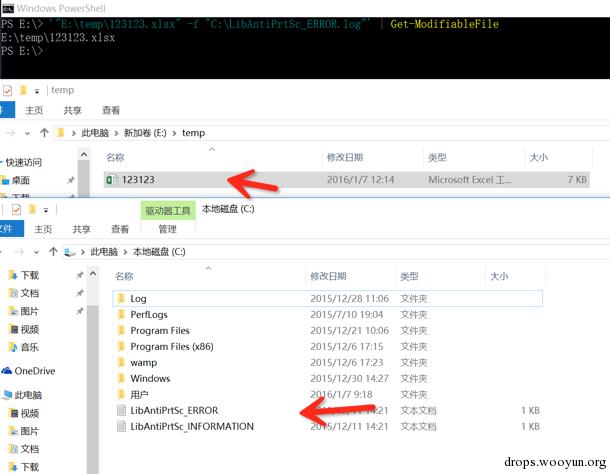Open the 管理 ribbon tab

pyautogui.click(x=168, y=229)
